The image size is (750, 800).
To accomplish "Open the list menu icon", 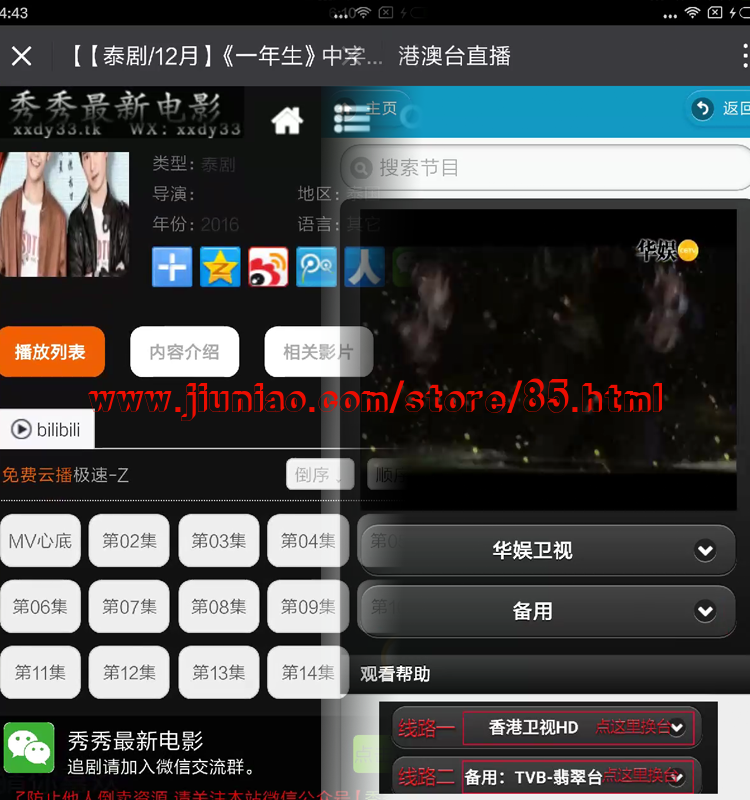I will click(352, 118).
